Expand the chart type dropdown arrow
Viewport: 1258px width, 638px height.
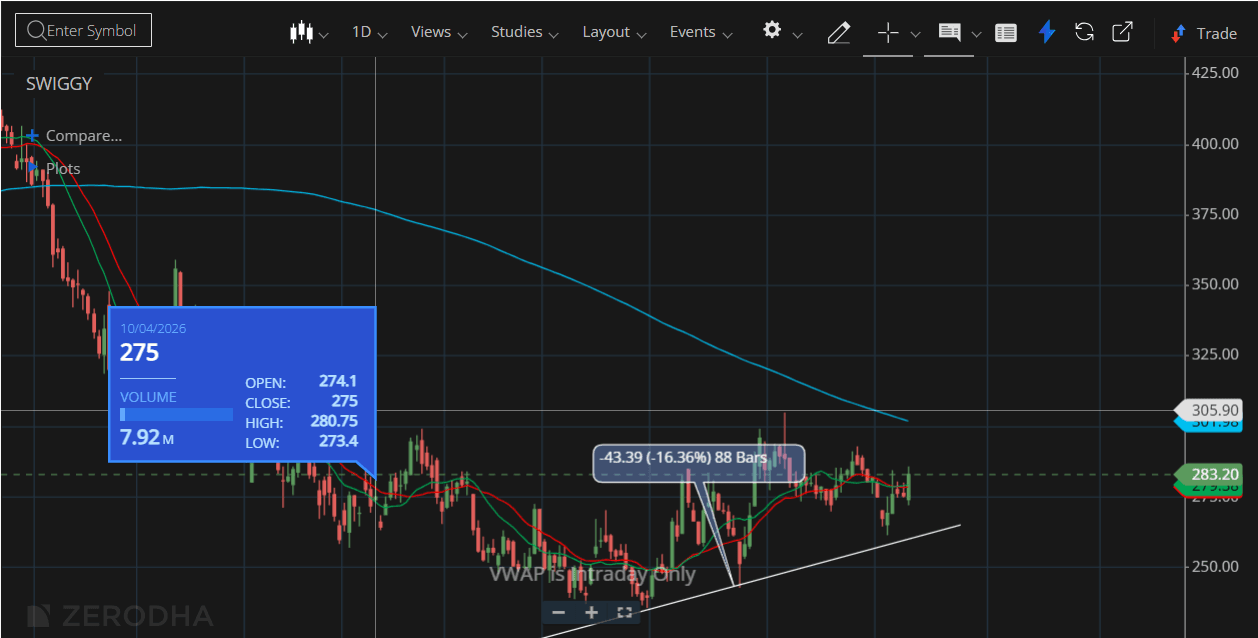324,35
